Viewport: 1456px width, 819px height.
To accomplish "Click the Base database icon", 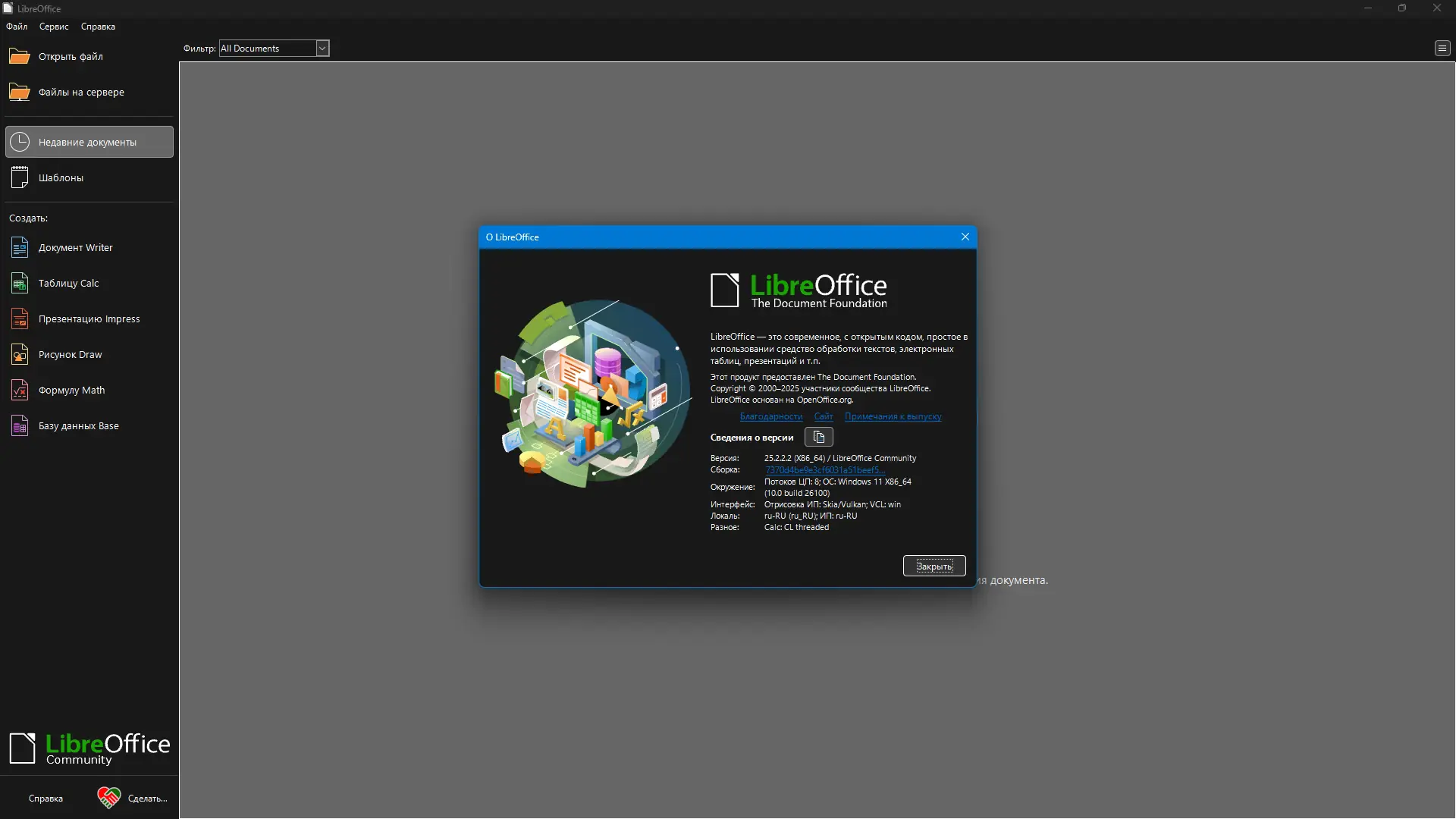I will [x=20, y=426].
